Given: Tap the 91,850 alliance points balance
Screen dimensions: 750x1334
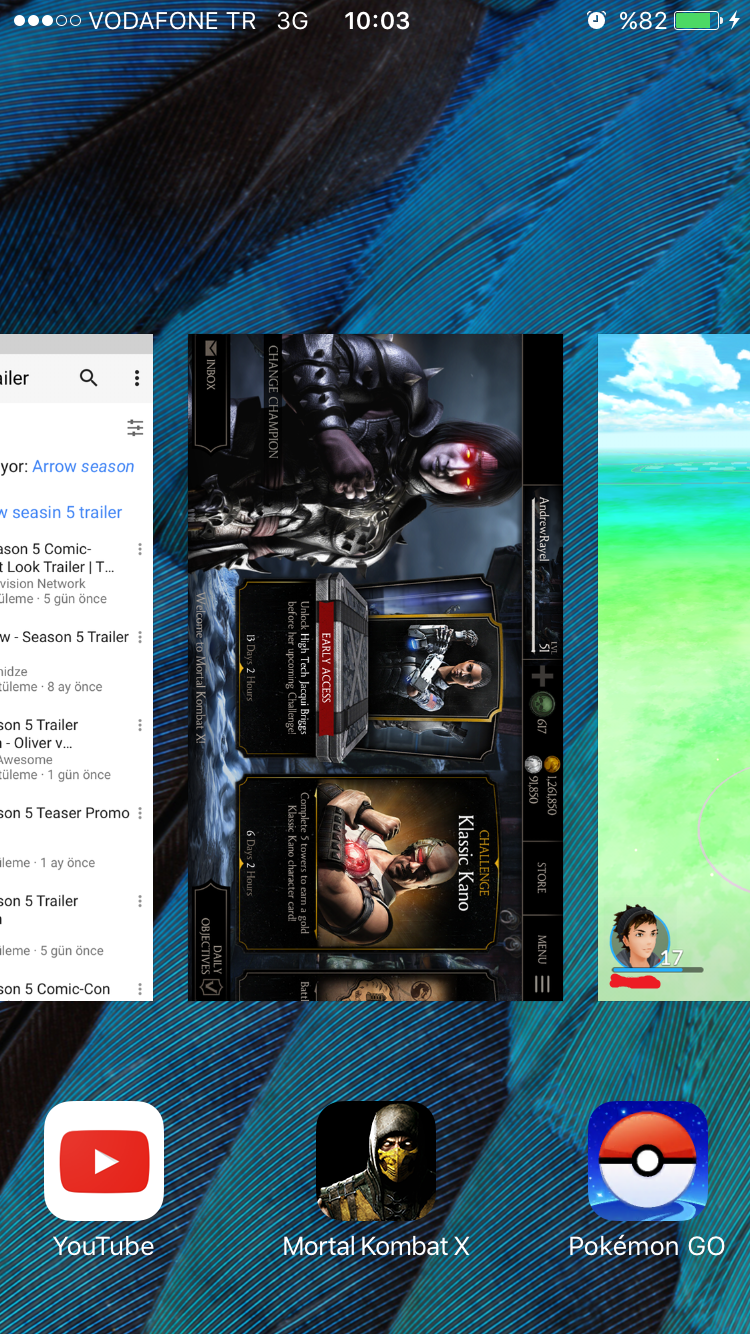Looking at the screenshot, I should (x=533, y=780).
